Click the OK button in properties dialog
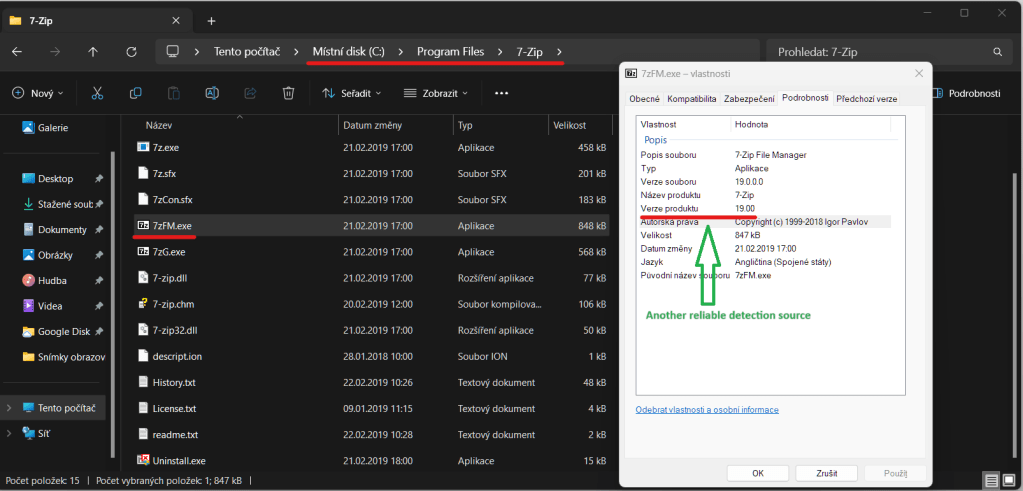This screenshot has width=1023, height=491. 757,473
